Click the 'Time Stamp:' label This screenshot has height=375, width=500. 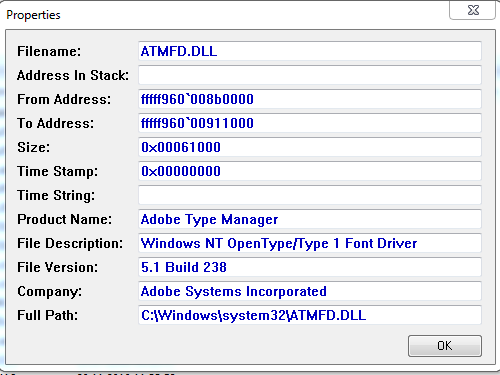[x=58, y=172]
